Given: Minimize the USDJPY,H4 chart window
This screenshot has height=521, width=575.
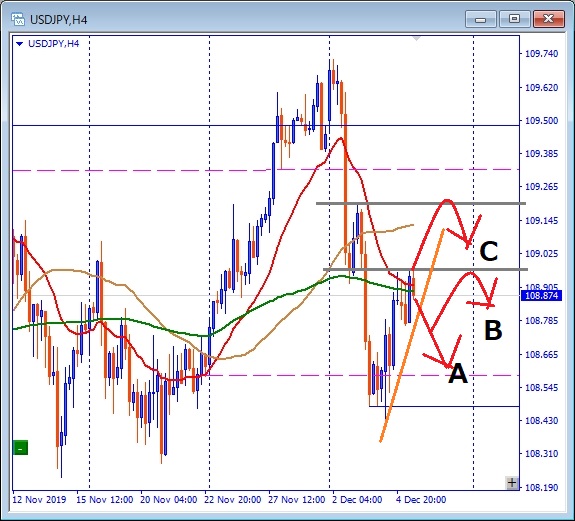Looking at the screenshot, I should (480, 19).
